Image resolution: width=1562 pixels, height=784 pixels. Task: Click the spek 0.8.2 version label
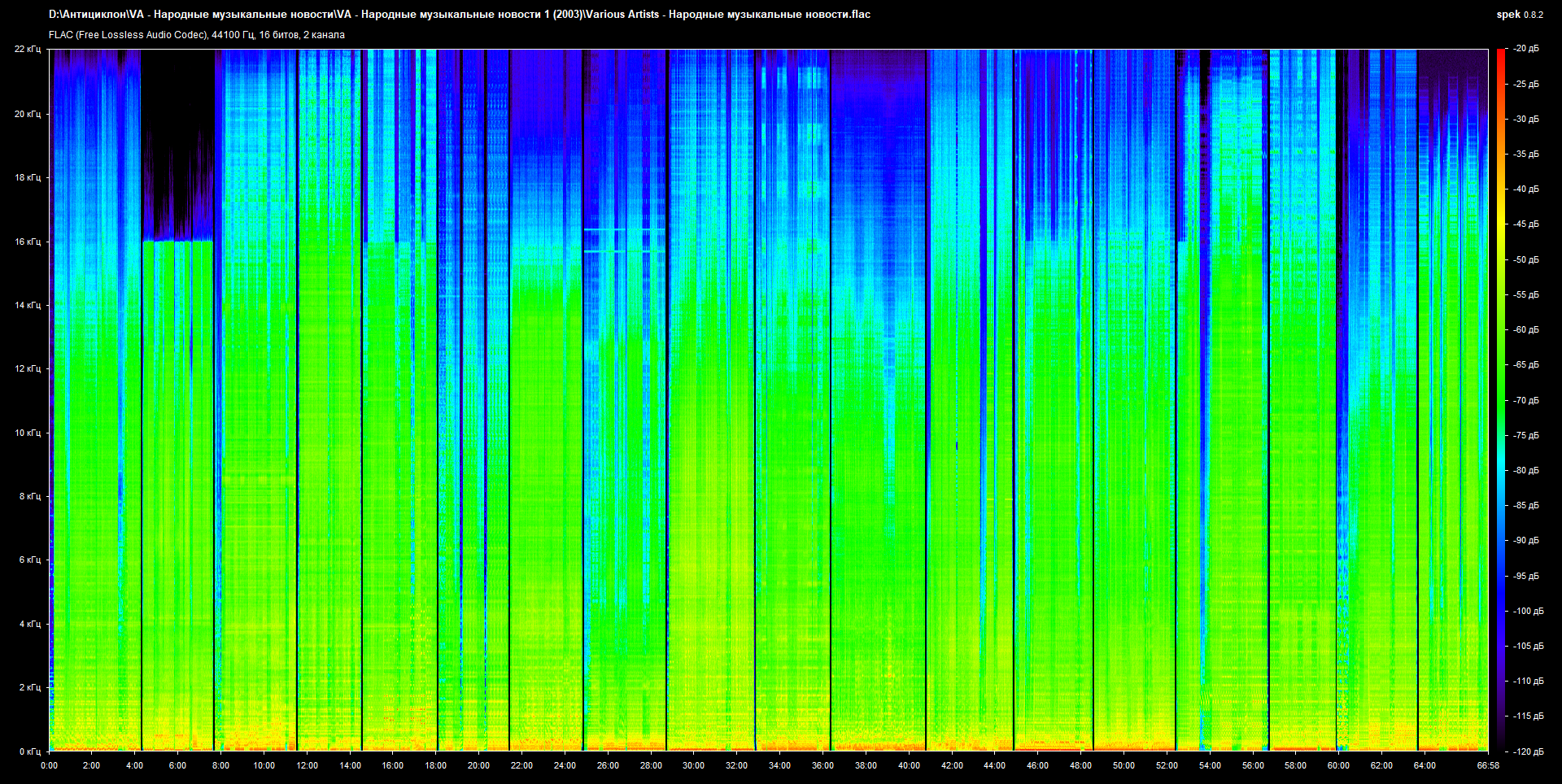(1519, 15)
